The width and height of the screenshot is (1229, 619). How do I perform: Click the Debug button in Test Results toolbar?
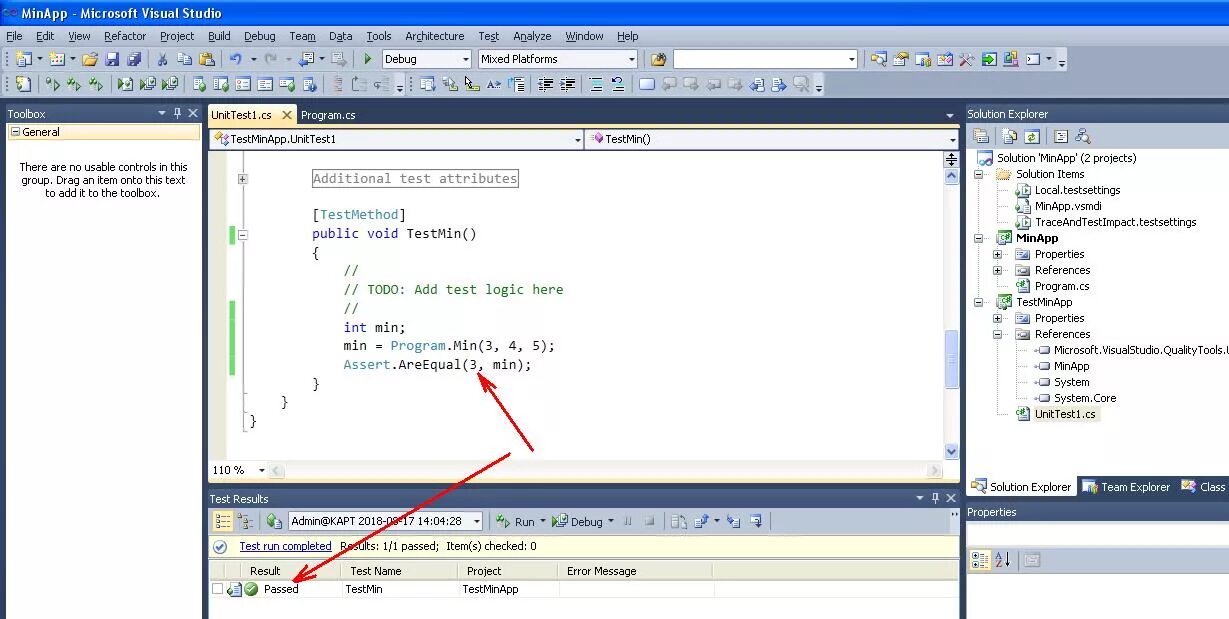click(x=579, y=521)
